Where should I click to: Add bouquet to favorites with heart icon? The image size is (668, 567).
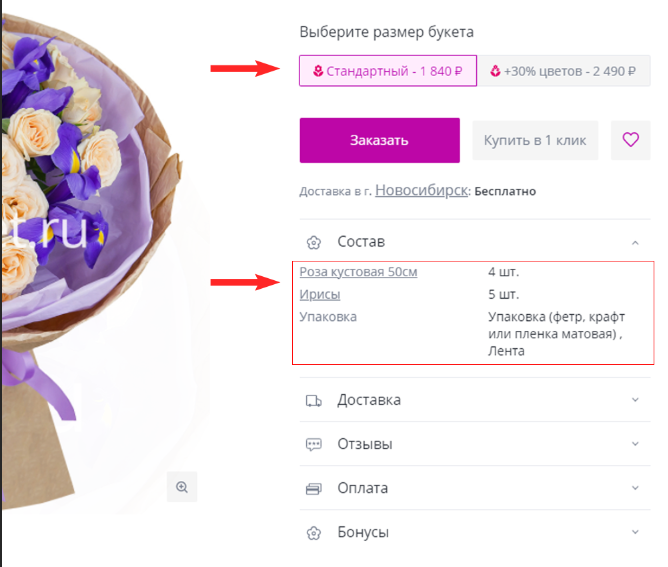coord(630,140)
